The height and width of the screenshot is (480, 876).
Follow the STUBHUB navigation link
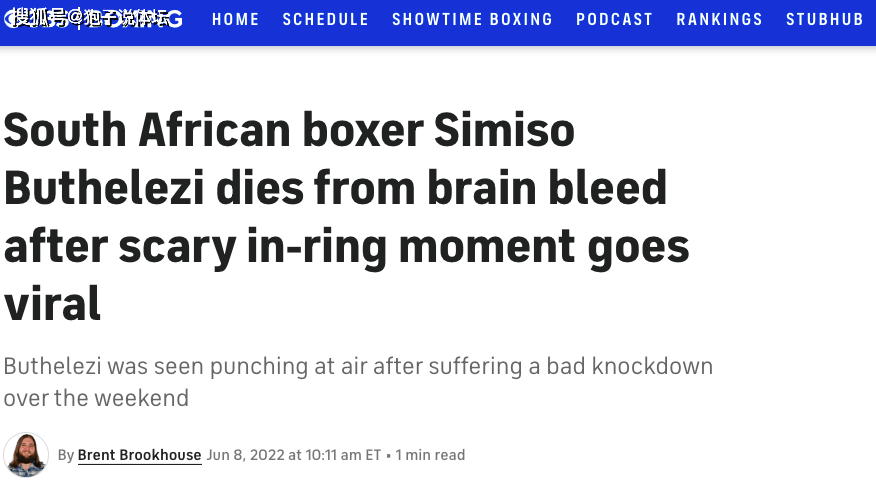[825, 20]
